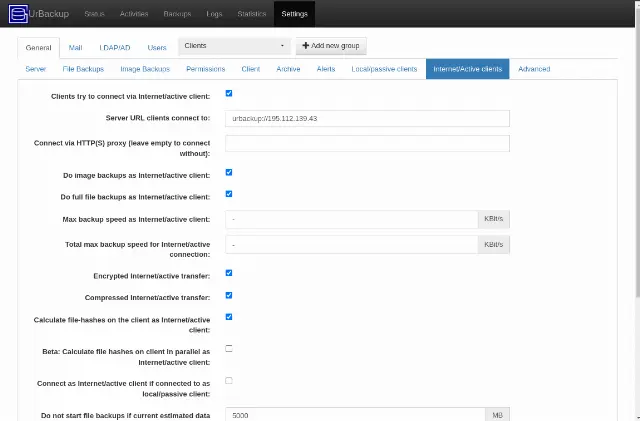640x421 pixels.
Task: Open the Users tab
Action: click(157, 48)
